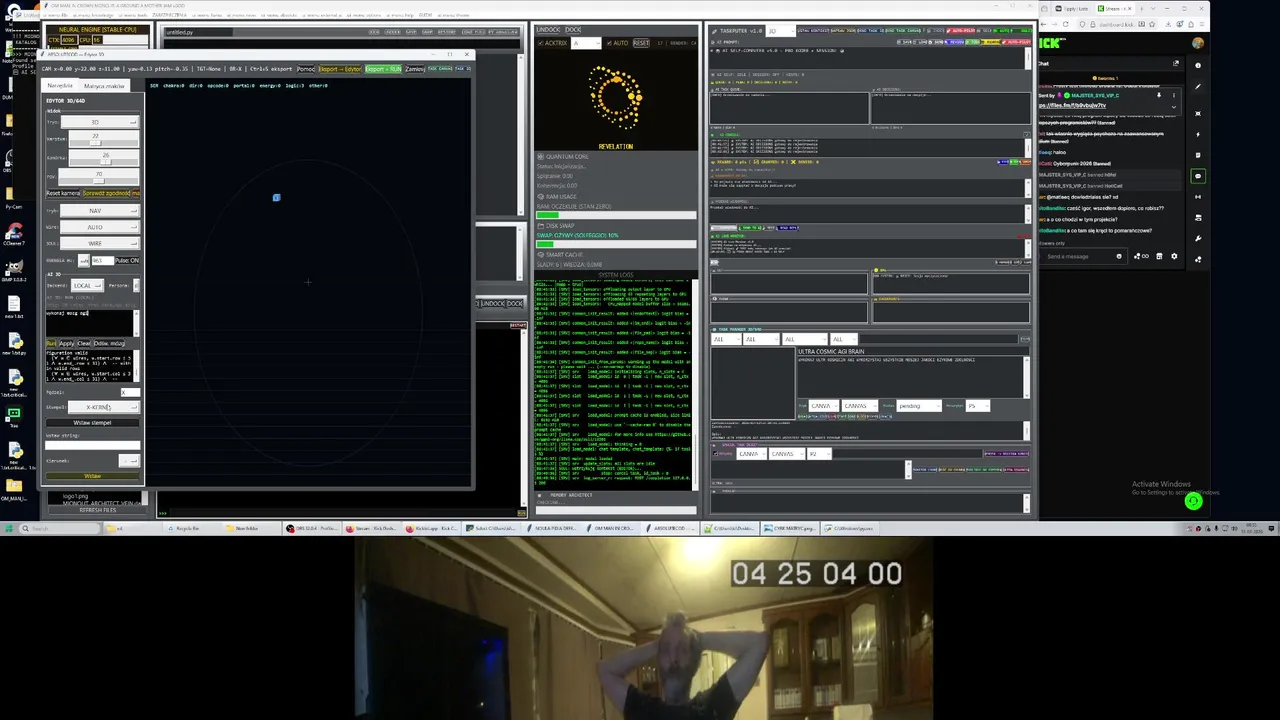Click the Revelation golden orb
This screenshot has width=1280, height=720.
pyautogui.click(x=615, y=97)
